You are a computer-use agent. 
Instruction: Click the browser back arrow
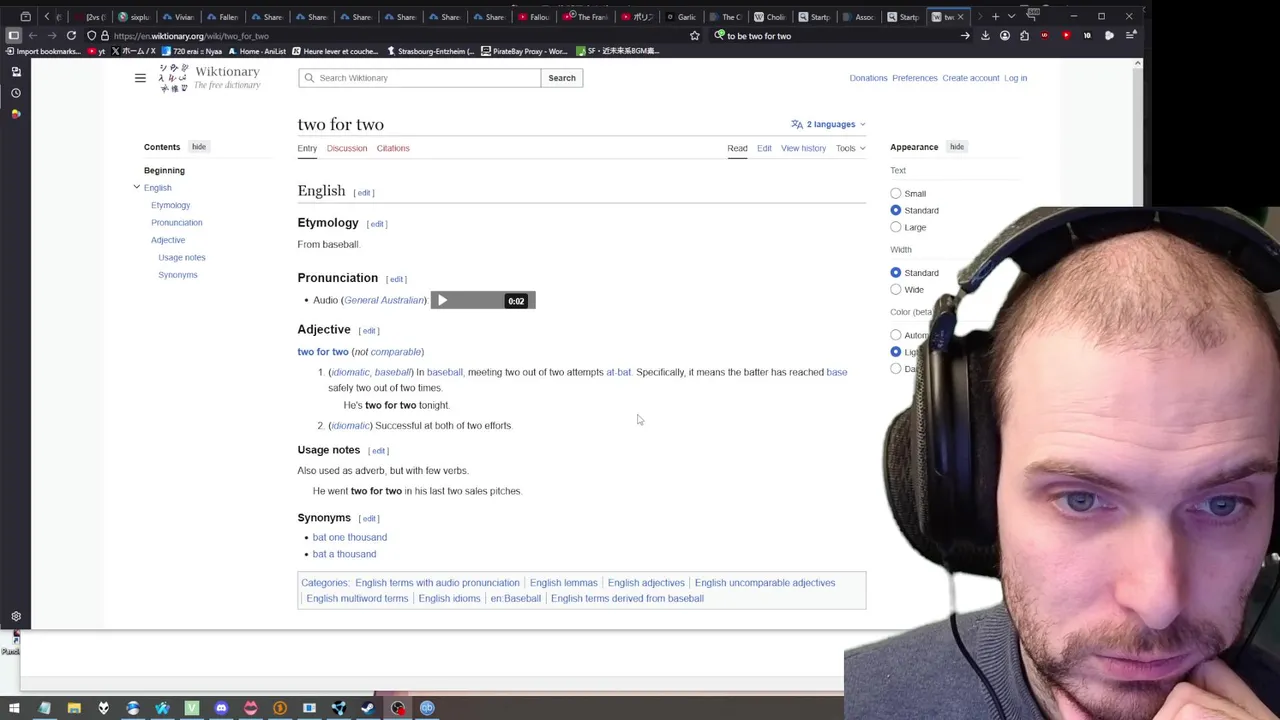[33, 36]
